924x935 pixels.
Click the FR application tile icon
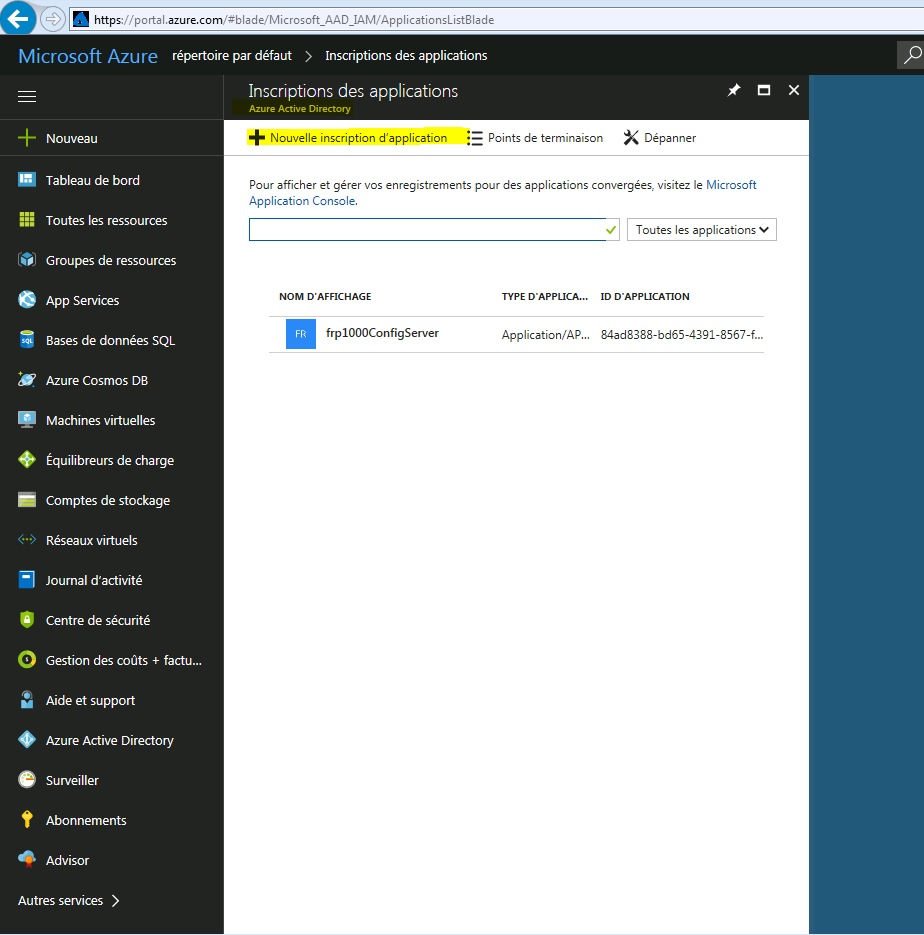click(300, 334)
